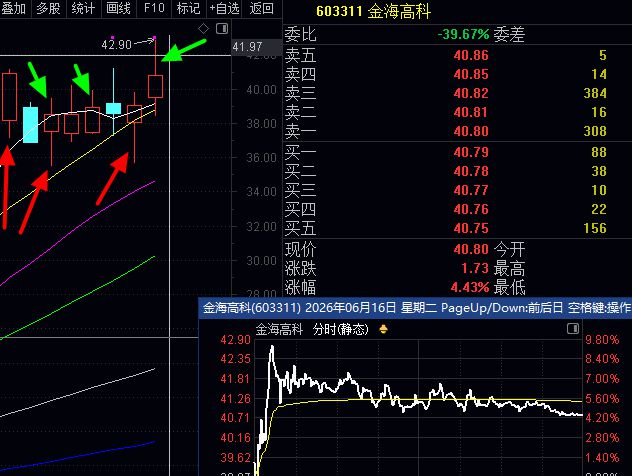Open F10 company information
Image resolution: width=632 pixels, height=476 pixels.
pyautogui.click(x=154, y=8)
